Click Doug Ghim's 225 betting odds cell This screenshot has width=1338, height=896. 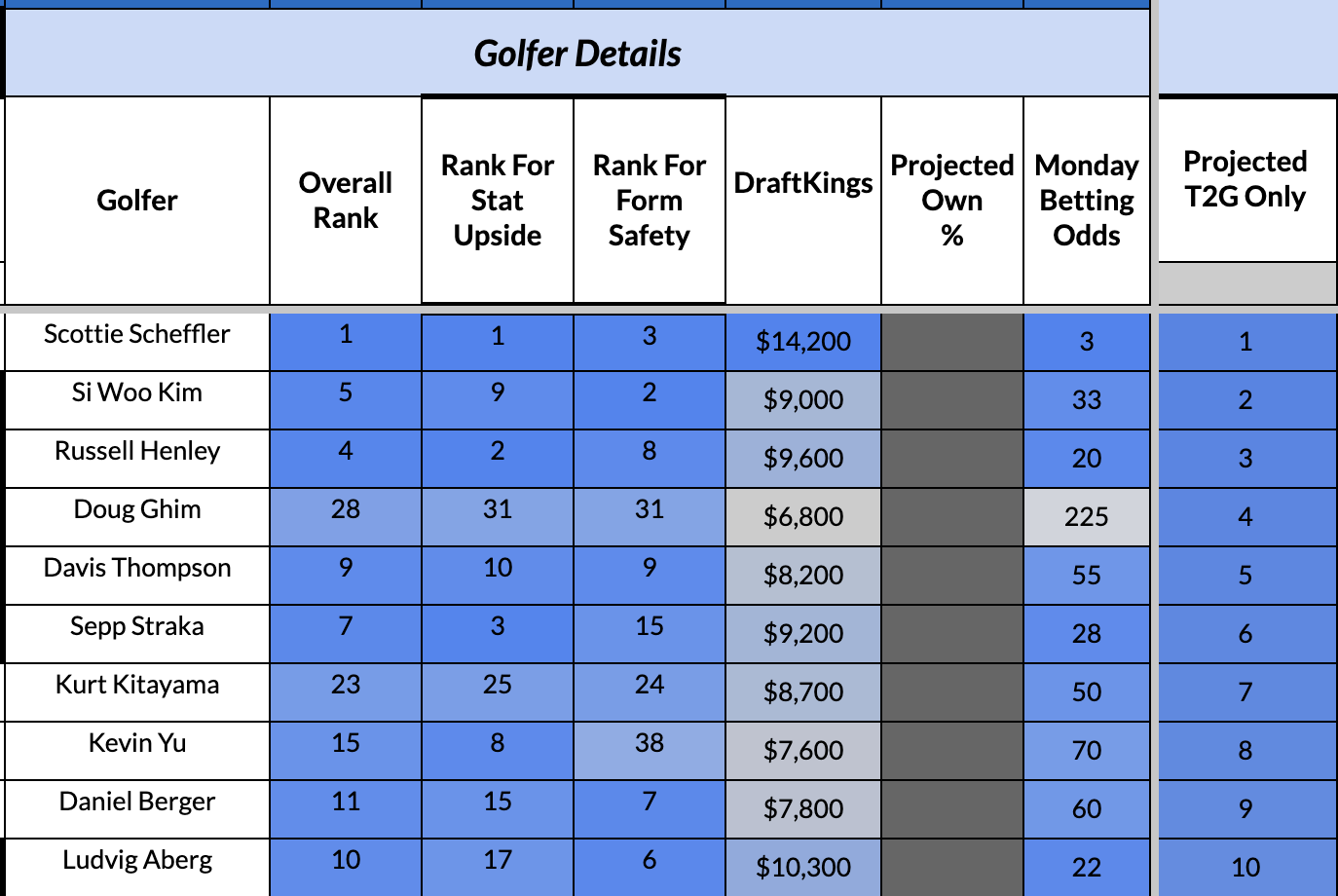click(1087, 517)
